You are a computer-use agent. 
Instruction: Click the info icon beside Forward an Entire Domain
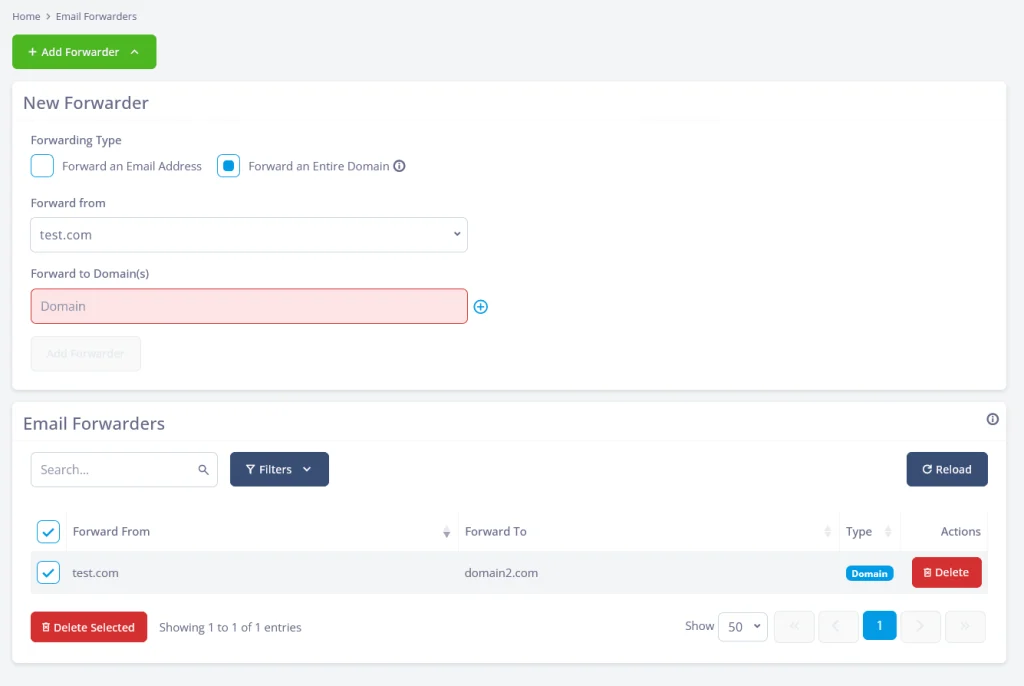pos(399,166)
